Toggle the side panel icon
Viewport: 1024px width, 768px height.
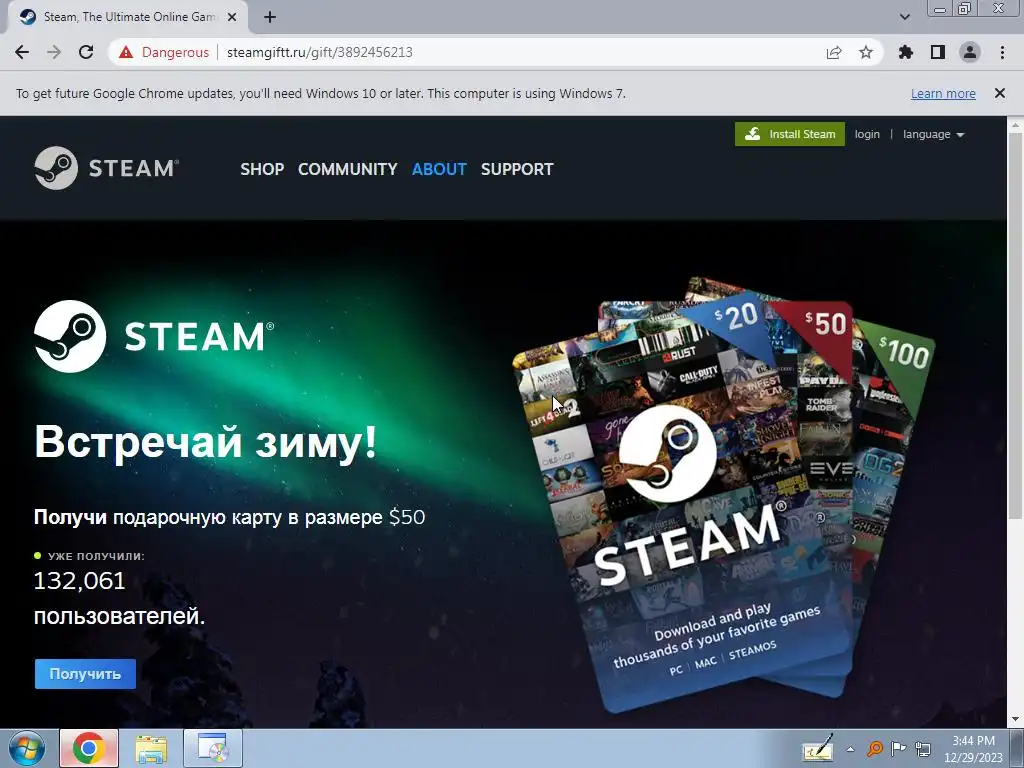[938, 52]
